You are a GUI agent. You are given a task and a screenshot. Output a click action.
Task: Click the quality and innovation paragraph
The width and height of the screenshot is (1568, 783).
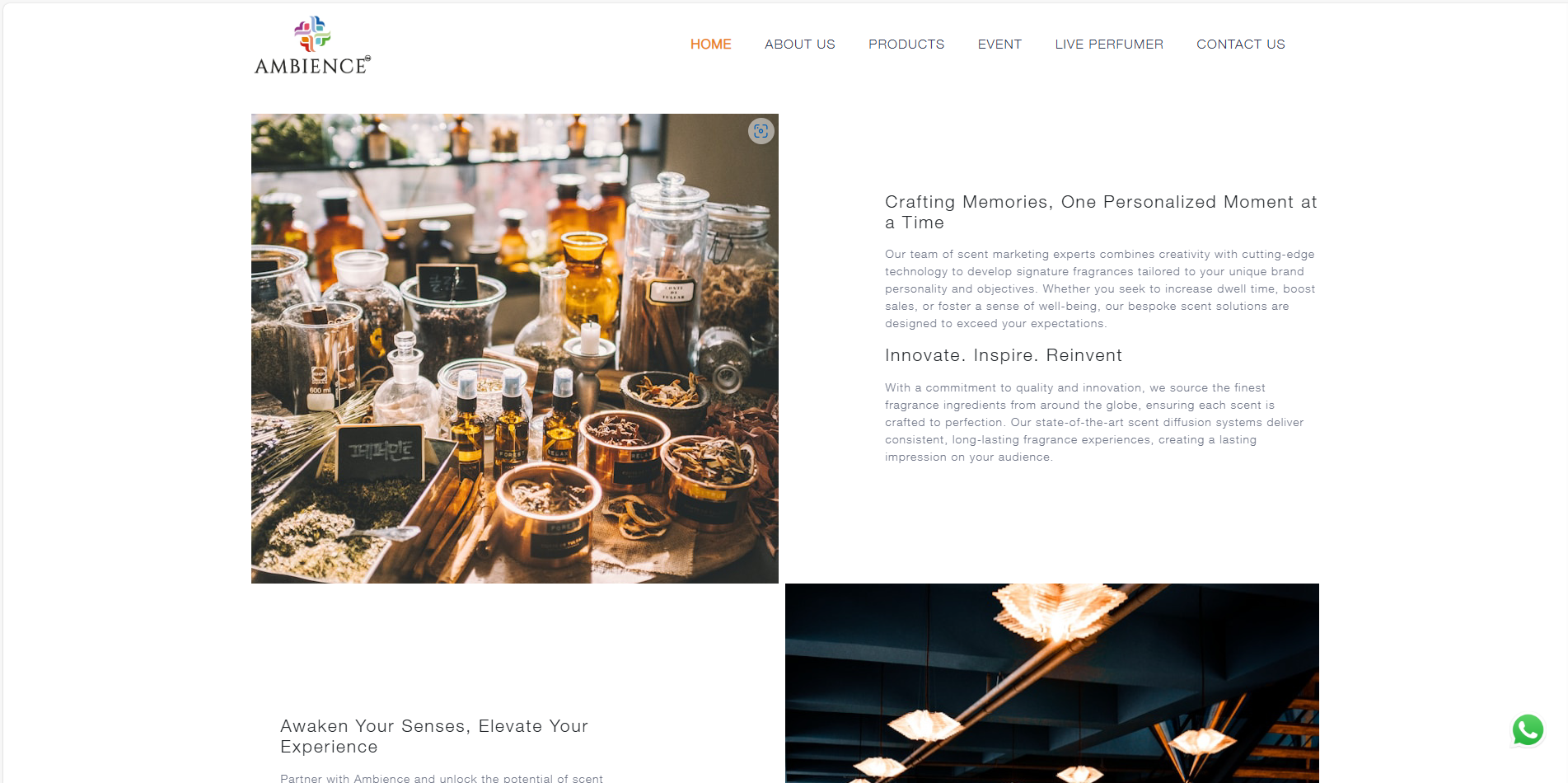1094,422
